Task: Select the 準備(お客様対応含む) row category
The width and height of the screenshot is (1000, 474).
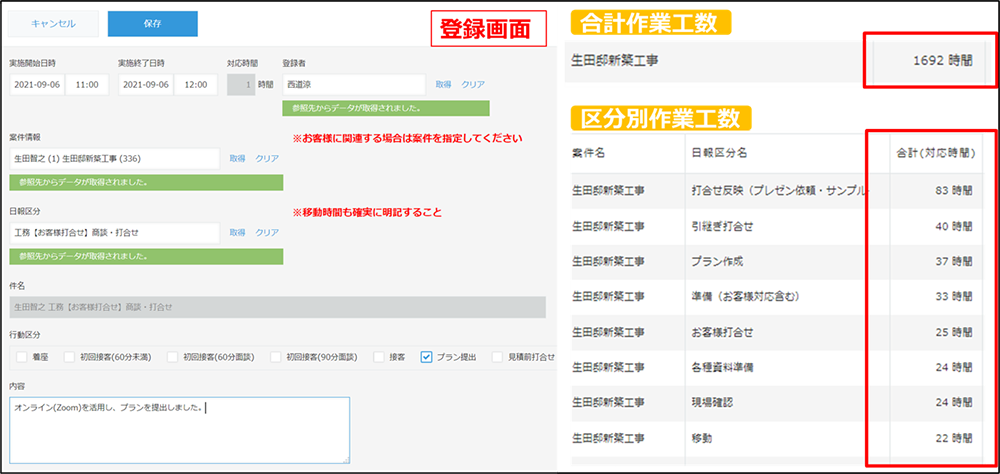Action: 745,297
